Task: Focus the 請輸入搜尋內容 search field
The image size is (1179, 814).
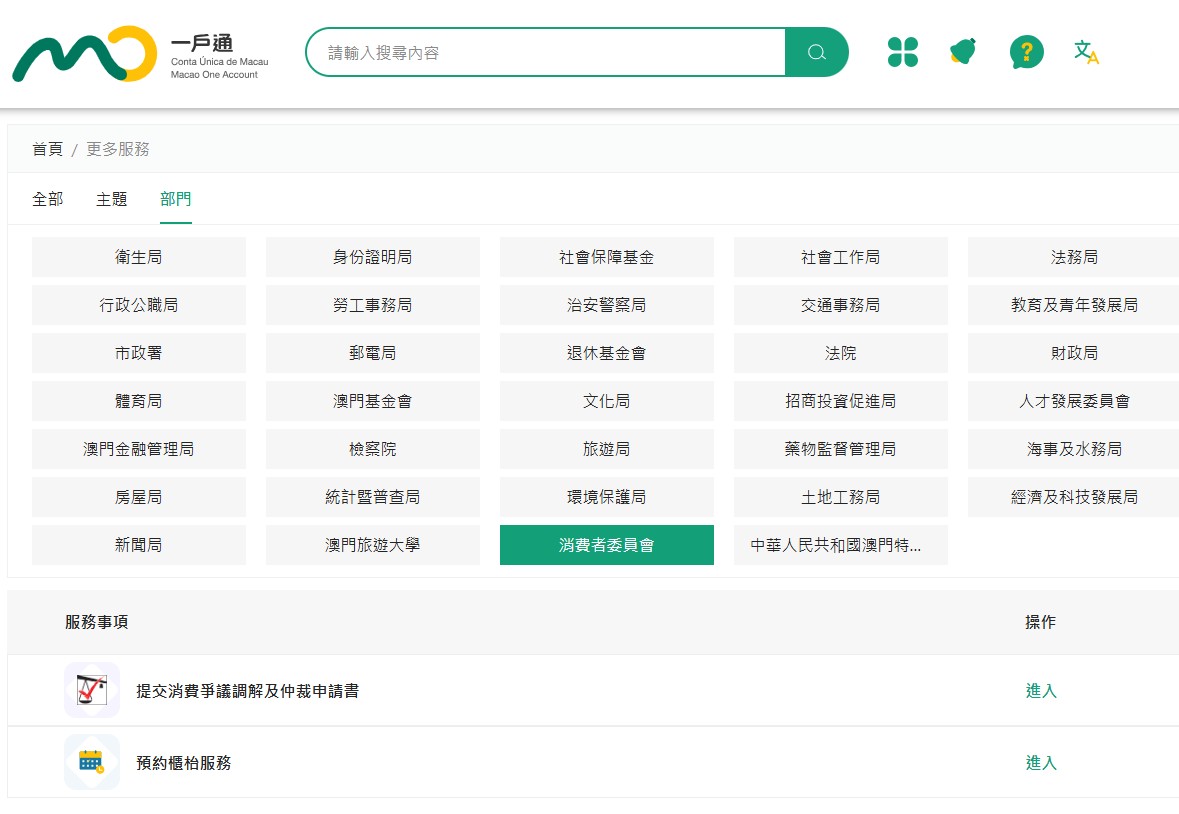Action: click(545, 52)
